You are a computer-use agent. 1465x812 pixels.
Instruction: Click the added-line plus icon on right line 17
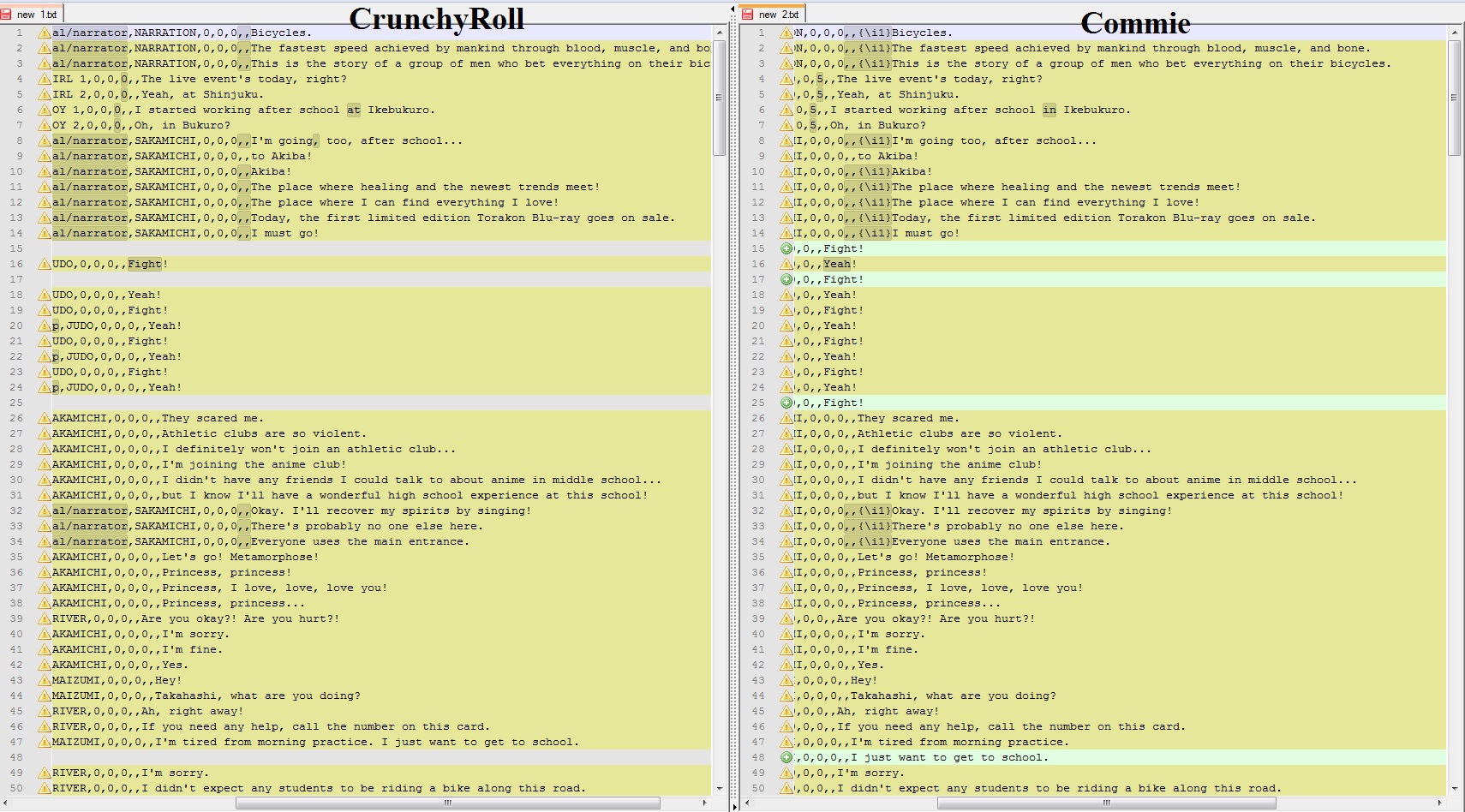click(786, 279)
